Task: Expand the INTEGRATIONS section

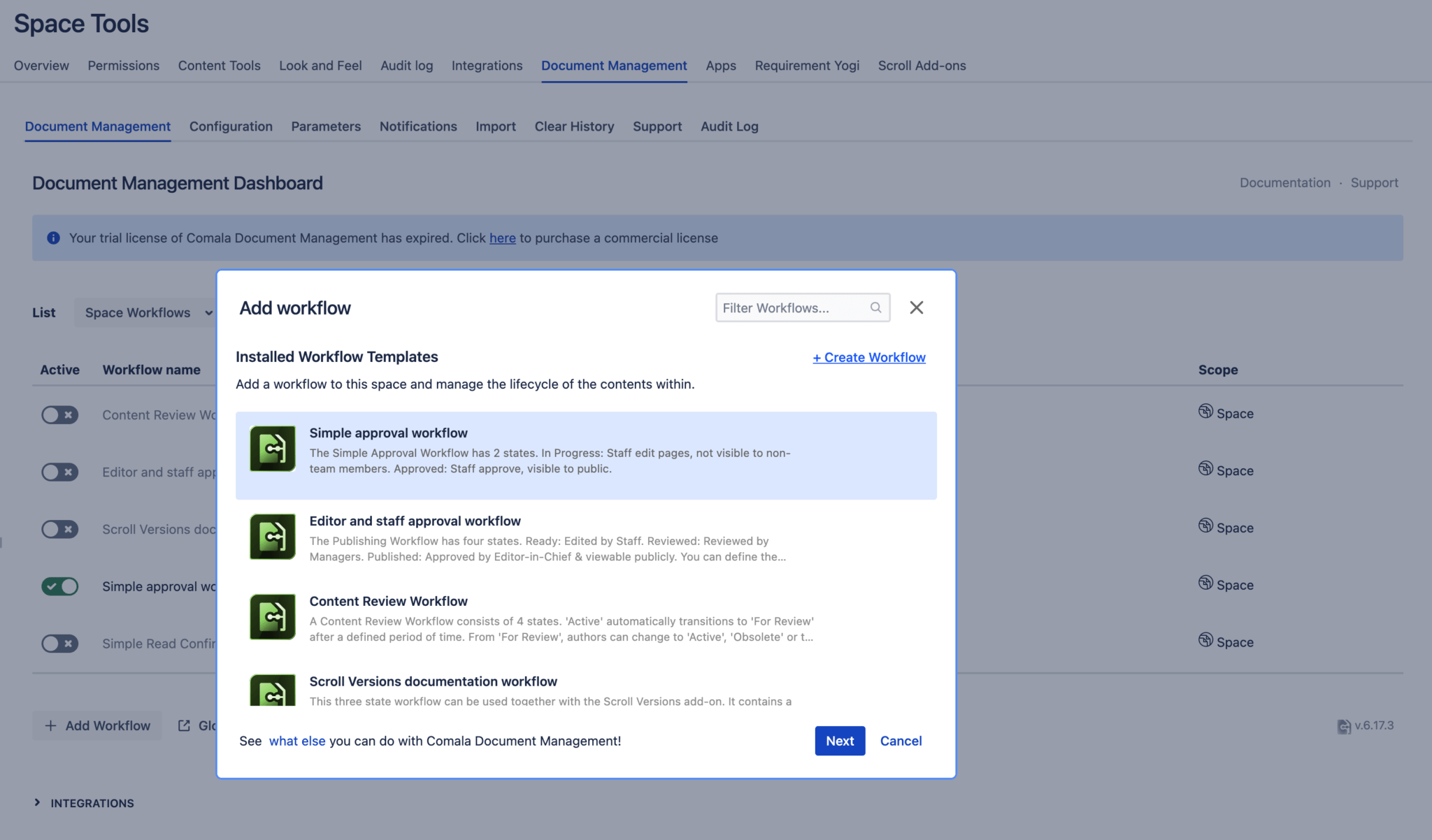Action: 38,803
